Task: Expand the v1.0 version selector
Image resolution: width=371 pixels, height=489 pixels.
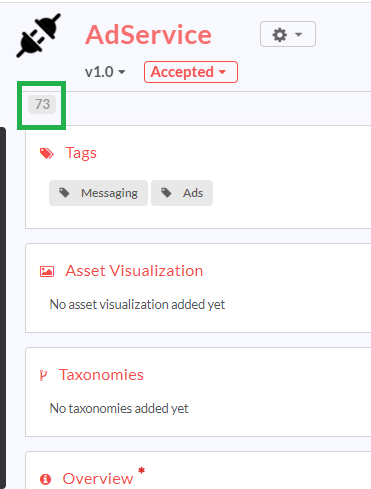Action: [x=105, y=72]
